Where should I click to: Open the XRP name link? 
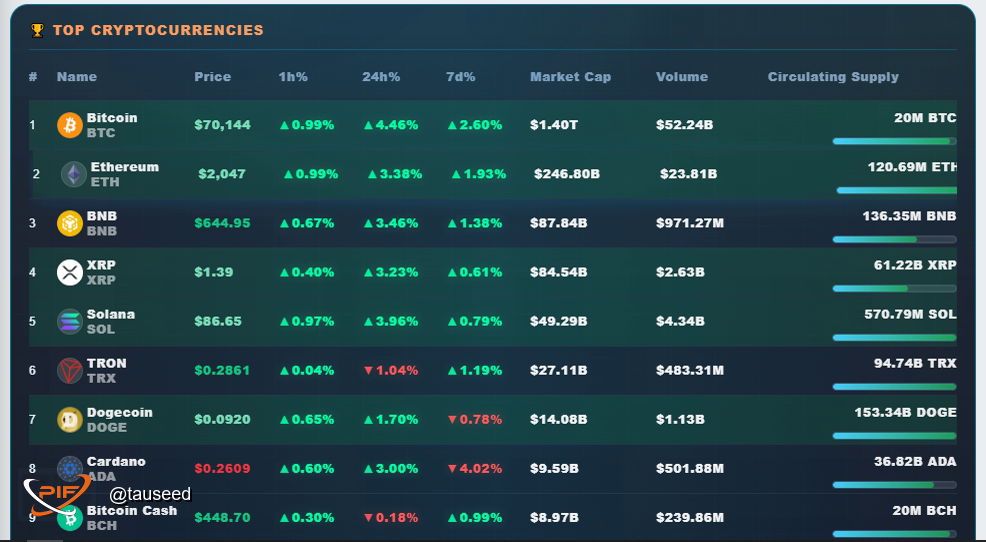(101, 265)
